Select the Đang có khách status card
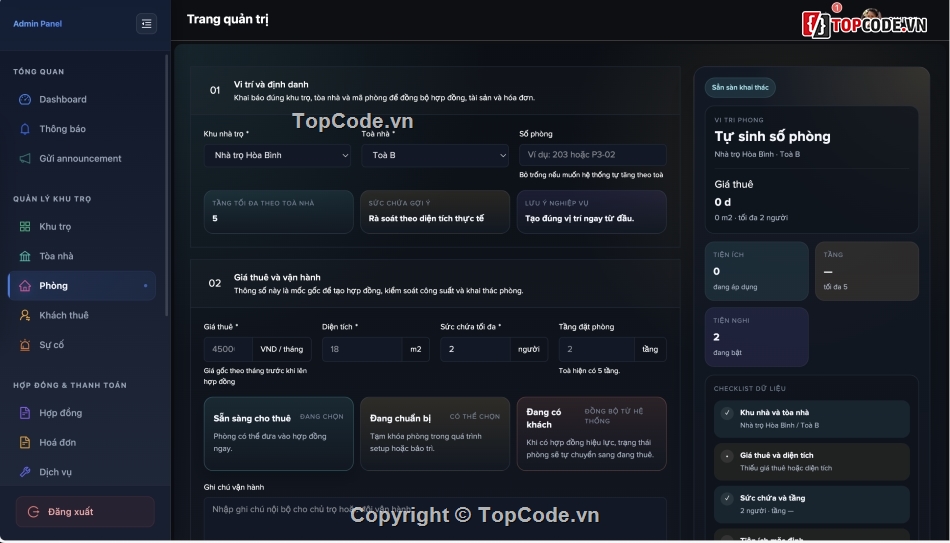The image size is (950, 543). pos(591,434)
